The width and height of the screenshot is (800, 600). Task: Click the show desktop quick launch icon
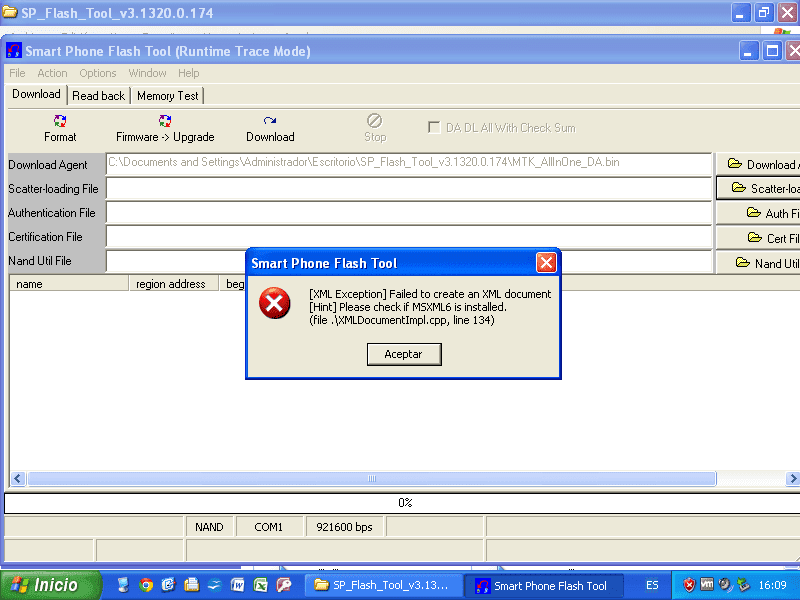(x=123, y=585)
